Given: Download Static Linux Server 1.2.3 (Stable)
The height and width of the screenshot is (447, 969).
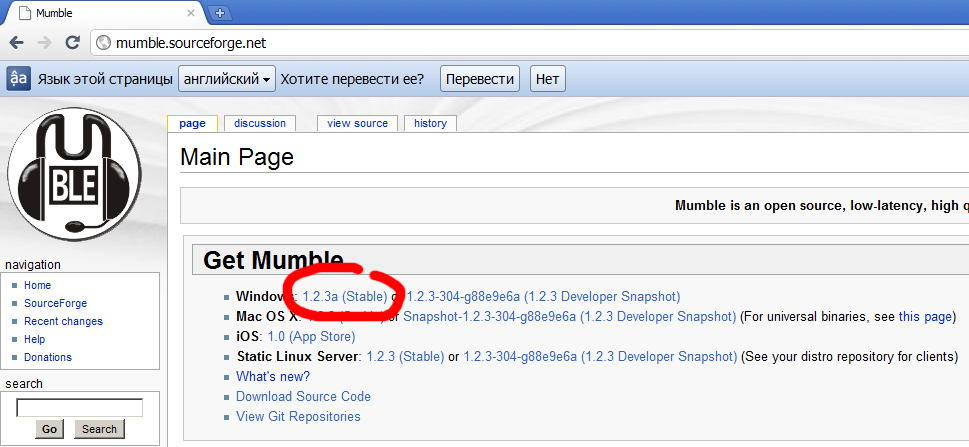Looking at the screenshot, I should 405,356.
